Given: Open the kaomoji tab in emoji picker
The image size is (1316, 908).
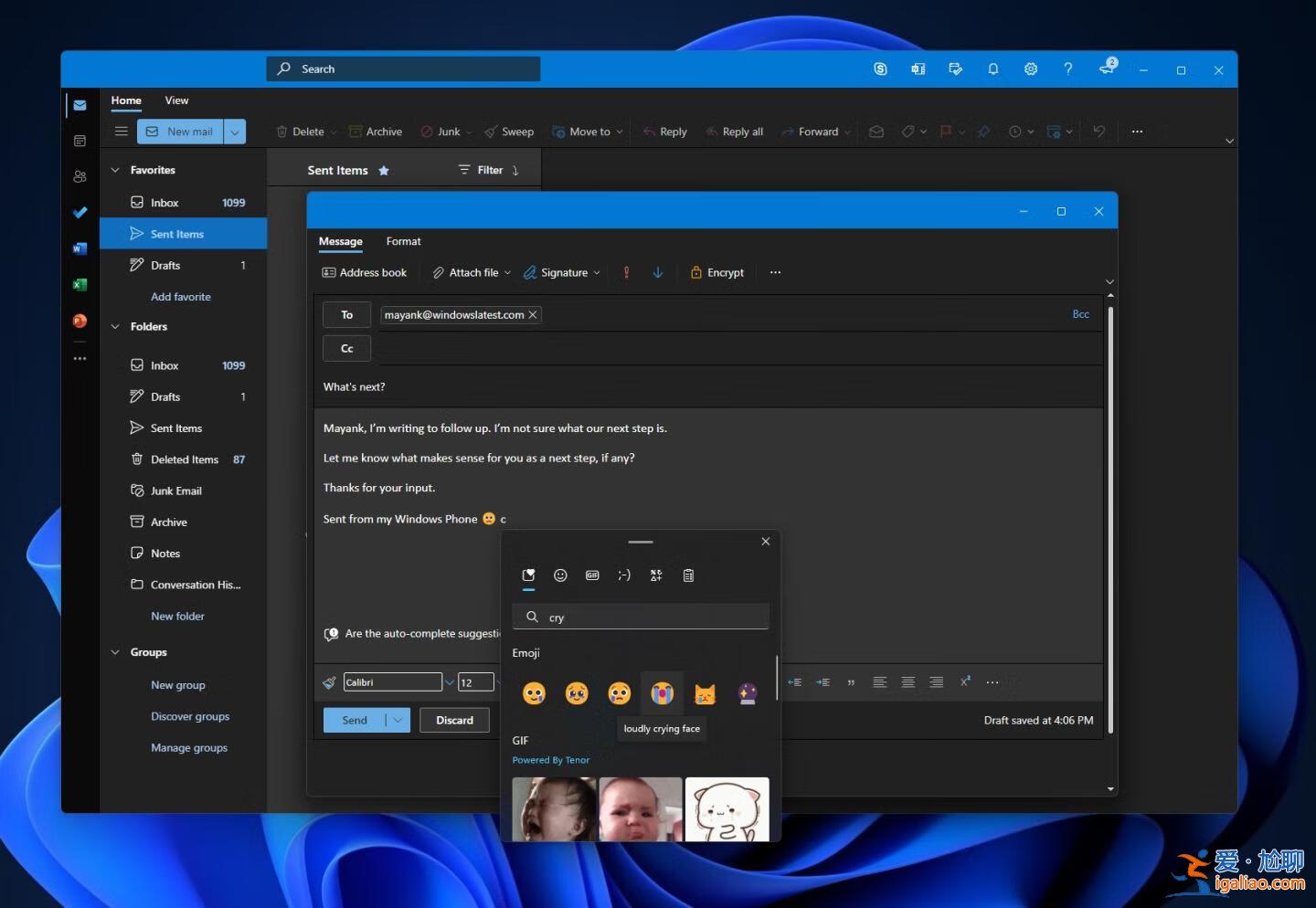Looking at the screenshot, I should point(624,575).
